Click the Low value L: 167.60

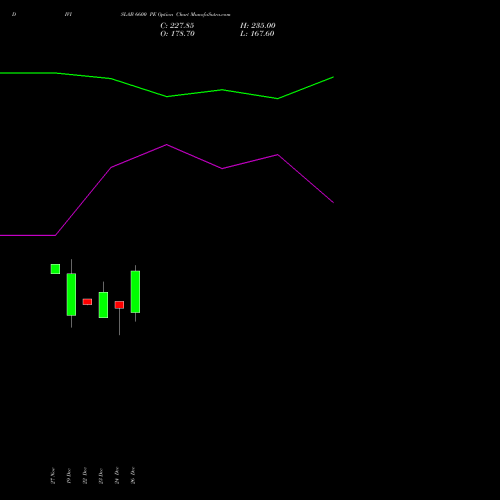[257, 34]
